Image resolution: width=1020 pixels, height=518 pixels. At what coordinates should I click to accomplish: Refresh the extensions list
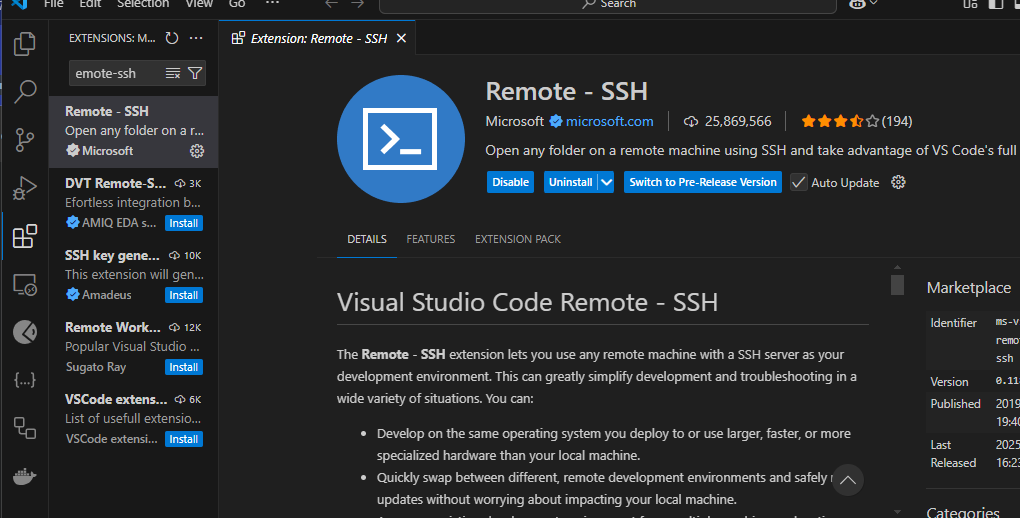pyautogui.click(x=172, y=38)
